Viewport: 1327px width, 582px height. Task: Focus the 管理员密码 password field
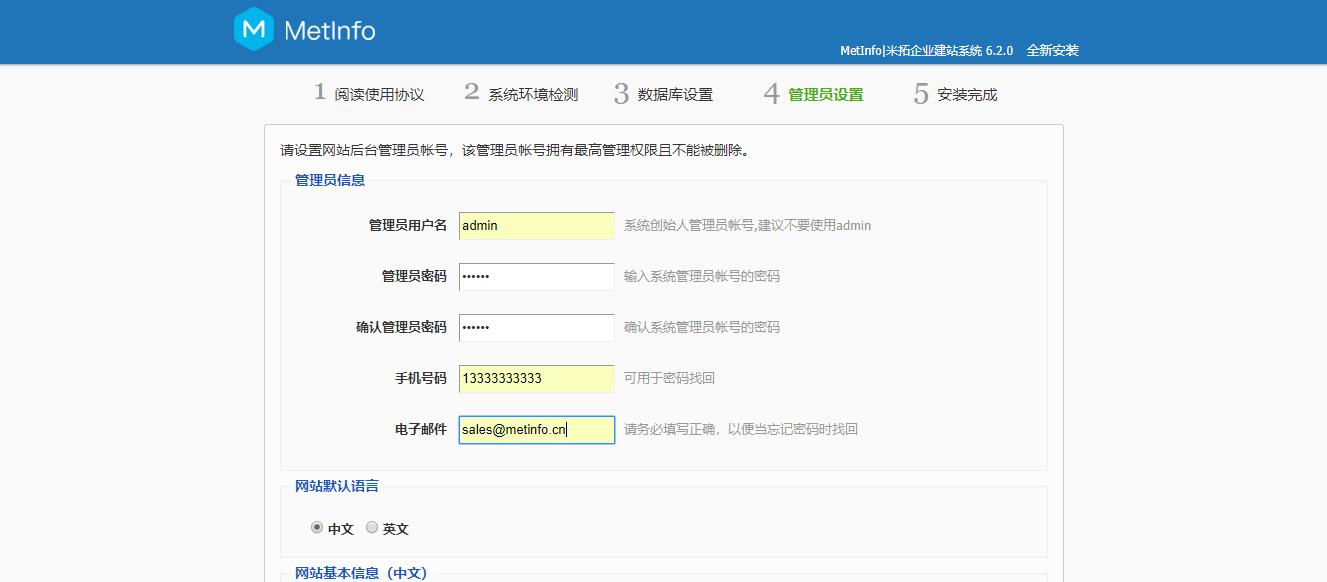click(x=537, y=277)
